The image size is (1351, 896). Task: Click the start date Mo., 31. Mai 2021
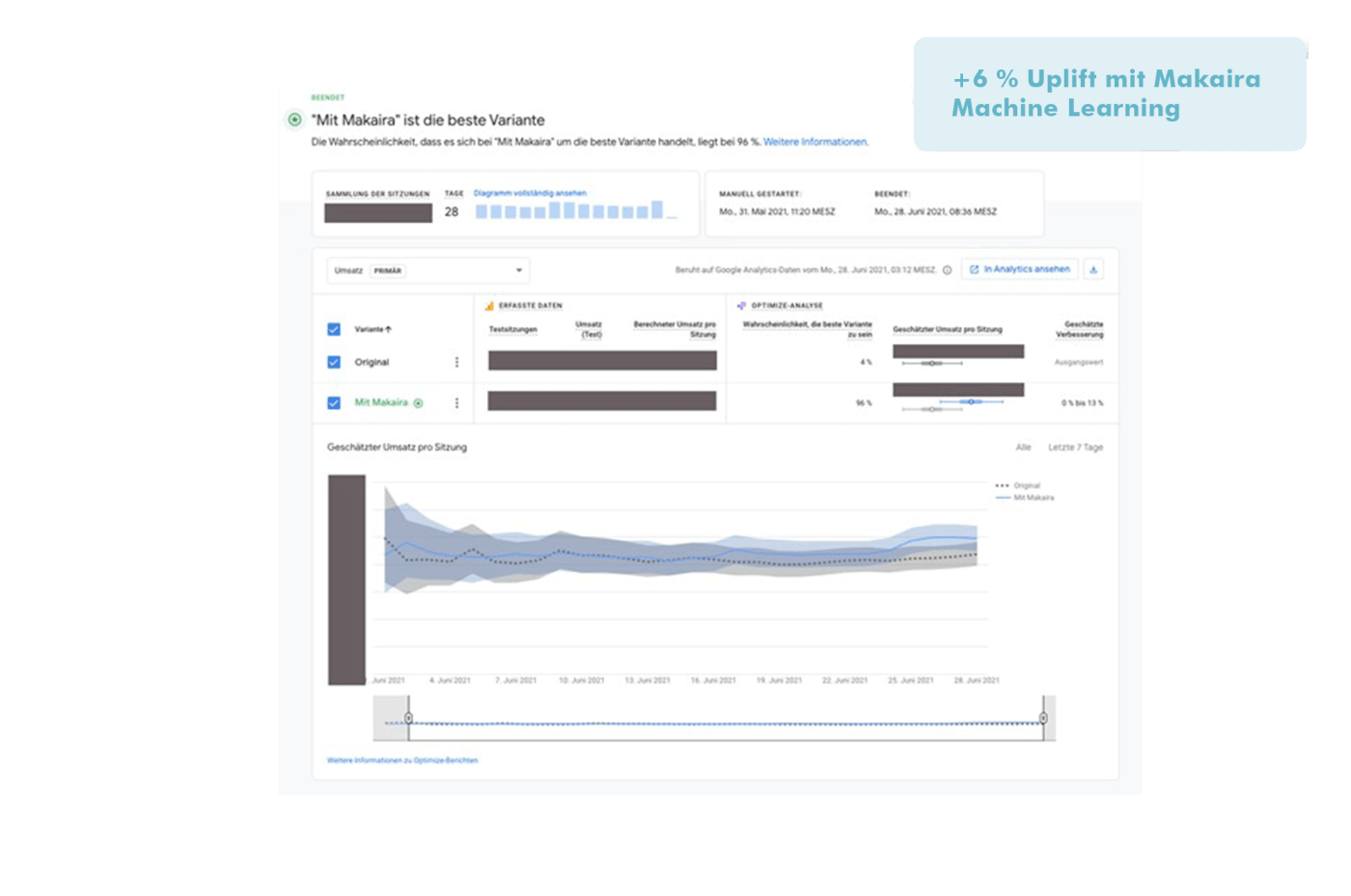[x=777, y=211]
